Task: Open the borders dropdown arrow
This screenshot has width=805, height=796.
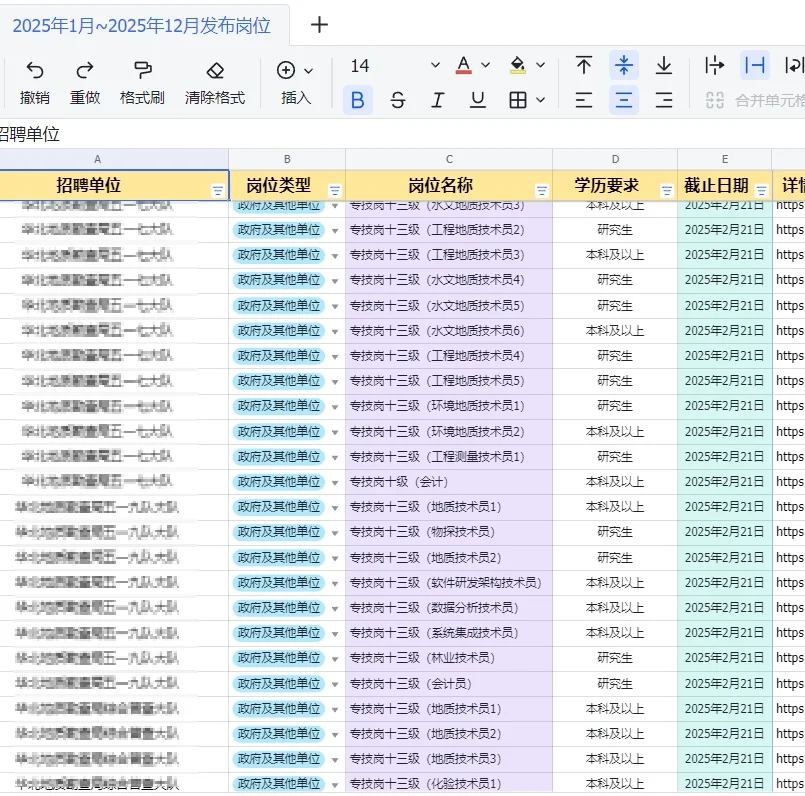Action: click(541, 100)
